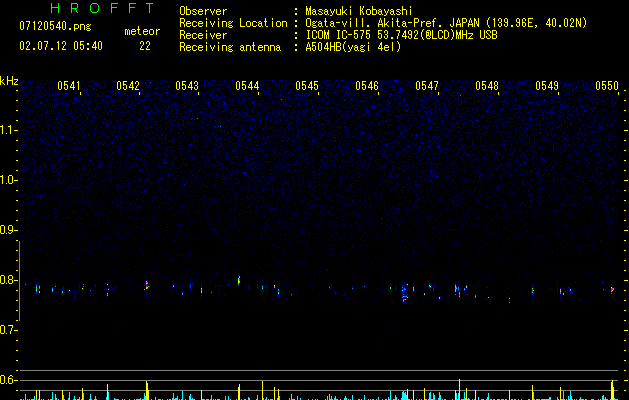Click the 0543 time marker
Screen dimensions: 629x400
pos(187,86)
